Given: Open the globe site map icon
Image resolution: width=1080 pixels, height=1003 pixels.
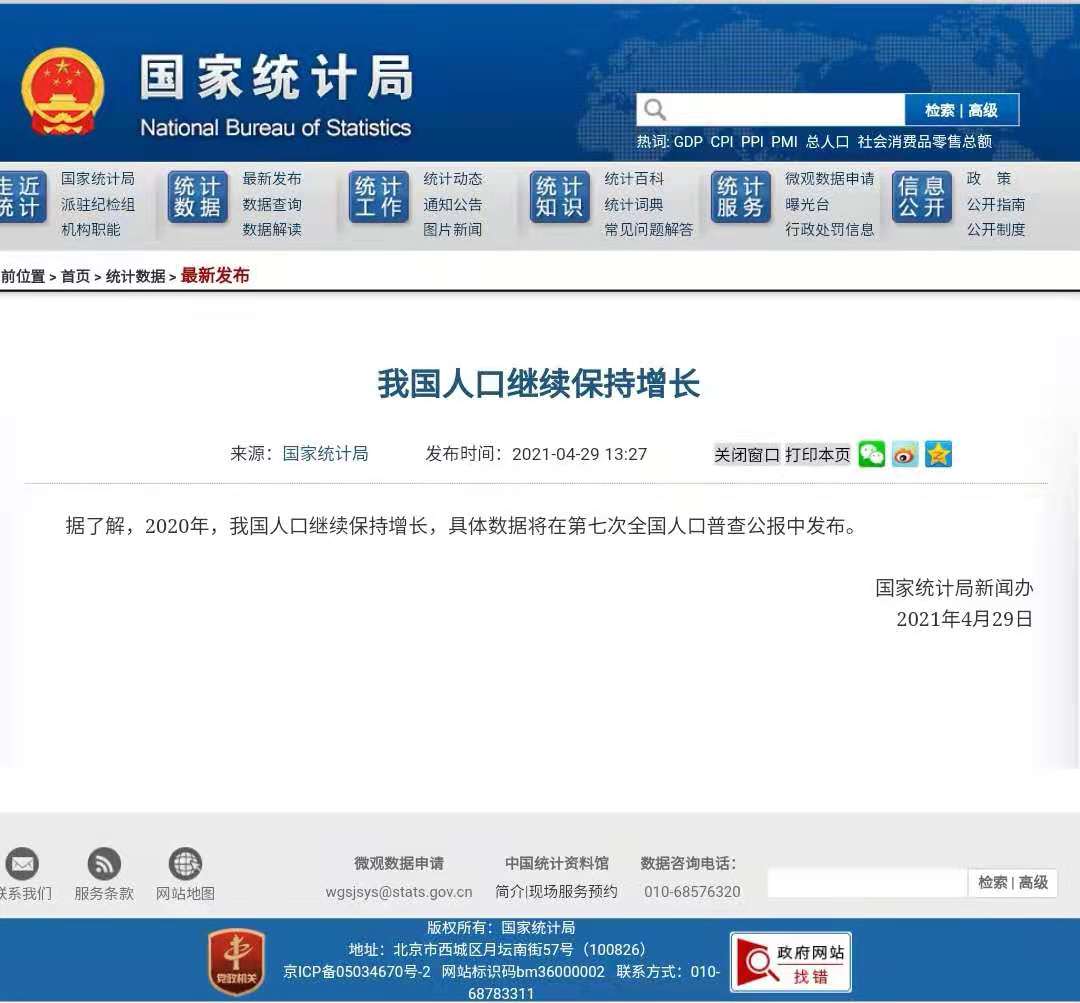Looking at the screenshot, I should click(185, 864).
